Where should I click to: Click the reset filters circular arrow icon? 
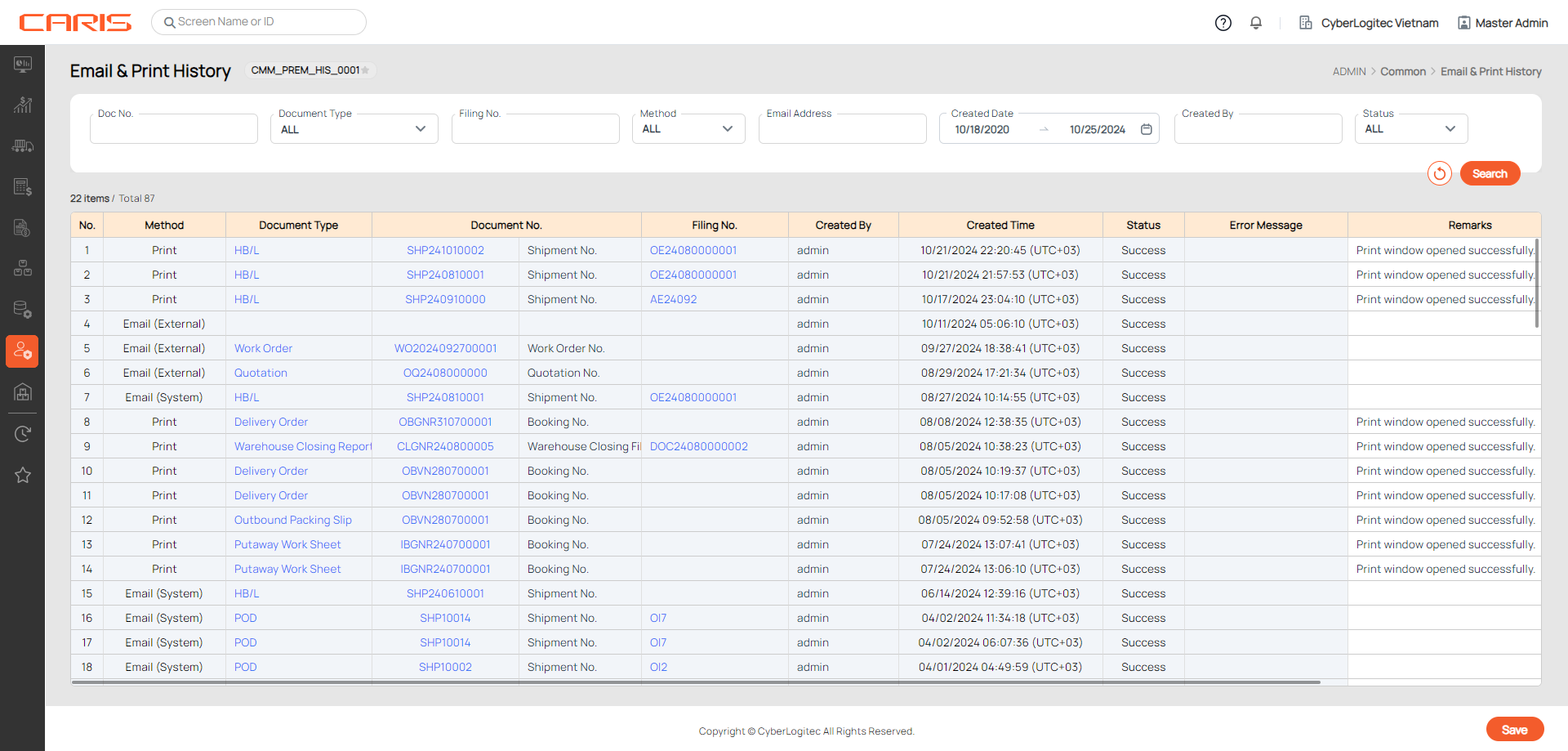click(1439, 173)
